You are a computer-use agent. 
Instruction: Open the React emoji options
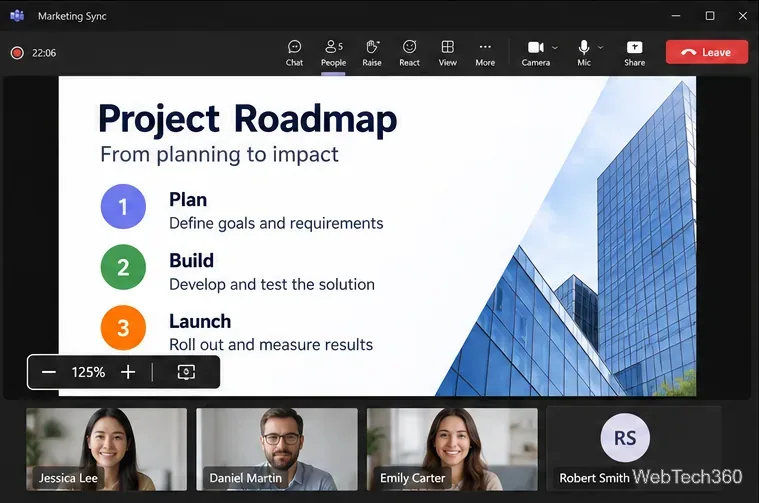tap(410, 53)
